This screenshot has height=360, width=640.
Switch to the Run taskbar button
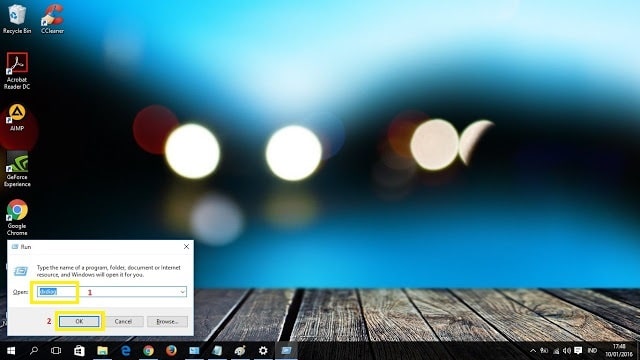(287, 351)
